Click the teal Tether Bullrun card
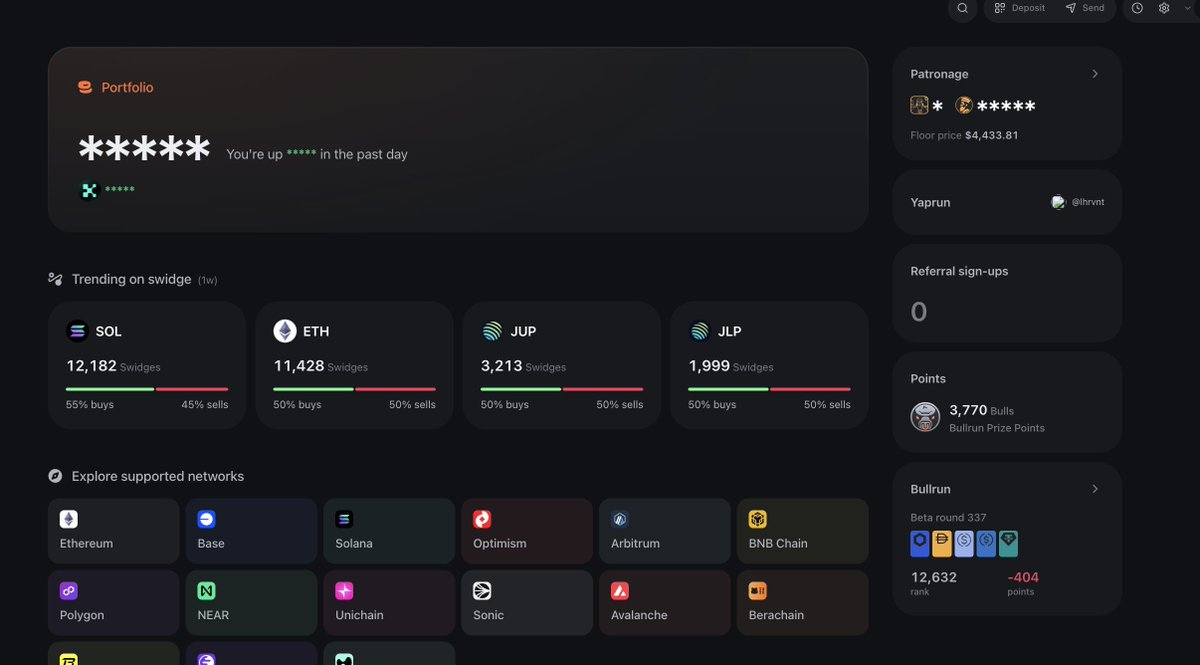Viewport: 1200px width, 665px height. point(1008,543)
